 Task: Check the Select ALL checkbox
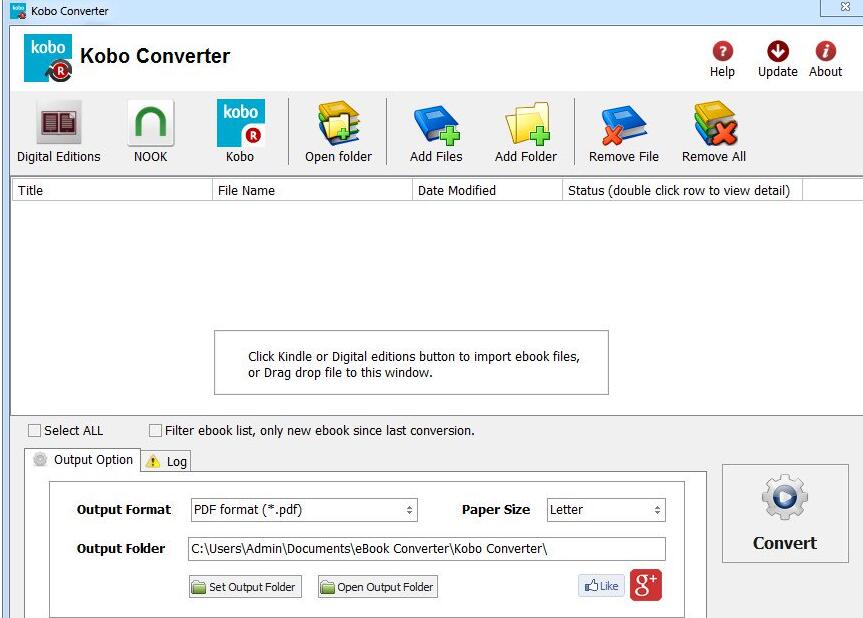click(34, 430)
